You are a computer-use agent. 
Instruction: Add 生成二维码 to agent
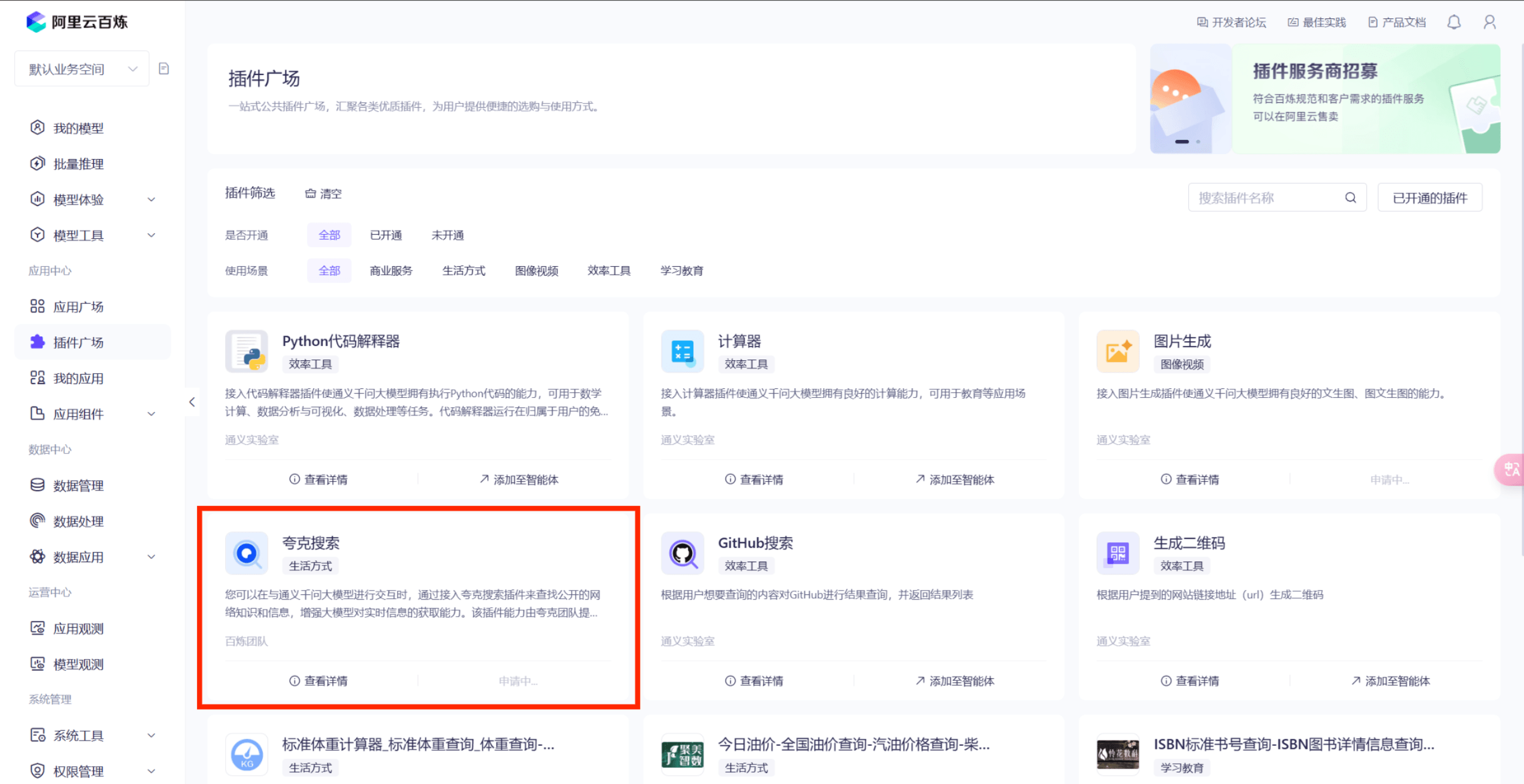pyautogui.click(x=1391, y=681)
